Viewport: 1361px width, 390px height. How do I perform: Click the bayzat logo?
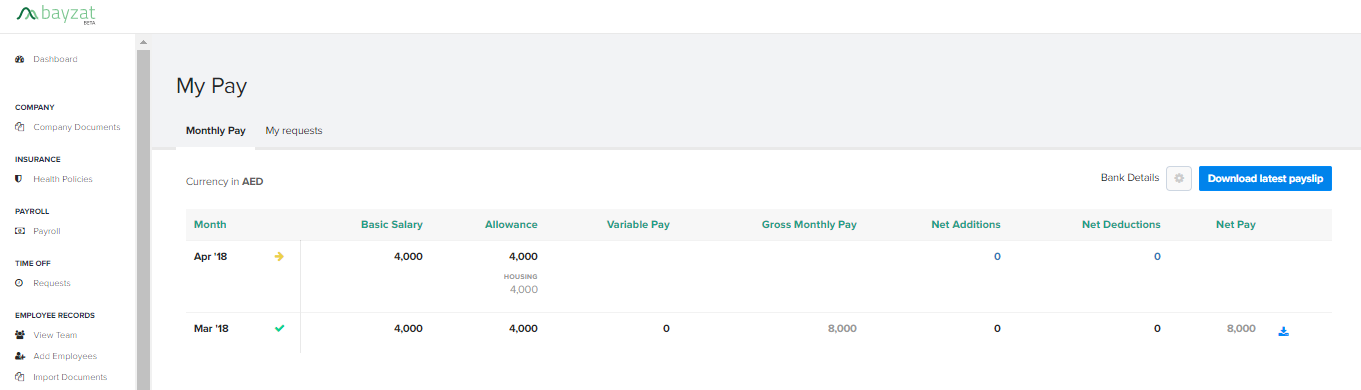[55, 14]
